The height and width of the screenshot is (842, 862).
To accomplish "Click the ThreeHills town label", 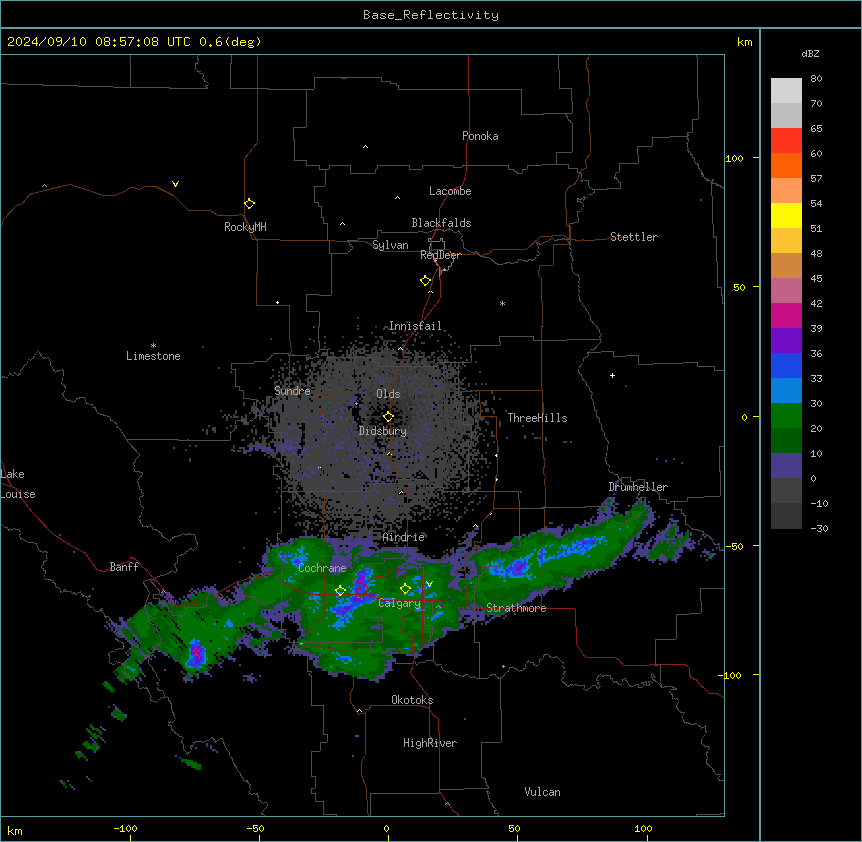I will tap(537, 418).
